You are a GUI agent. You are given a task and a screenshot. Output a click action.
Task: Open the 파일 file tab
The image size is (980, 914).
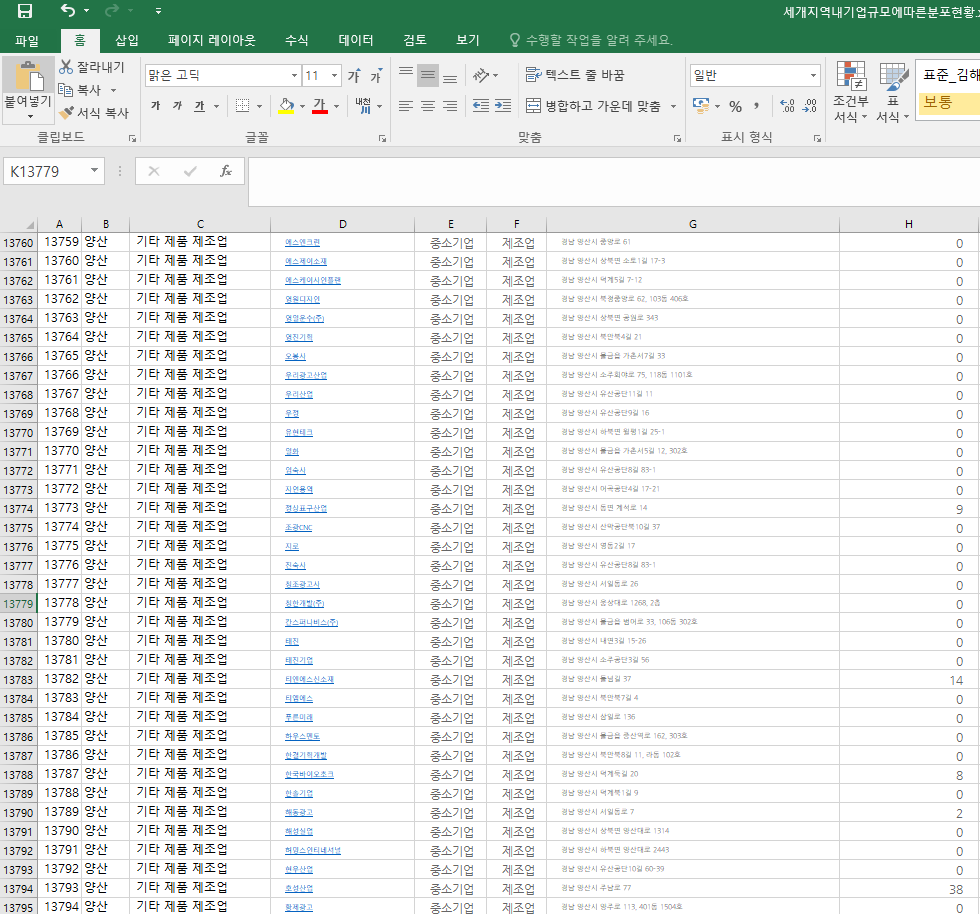click(x=27, y=41)
